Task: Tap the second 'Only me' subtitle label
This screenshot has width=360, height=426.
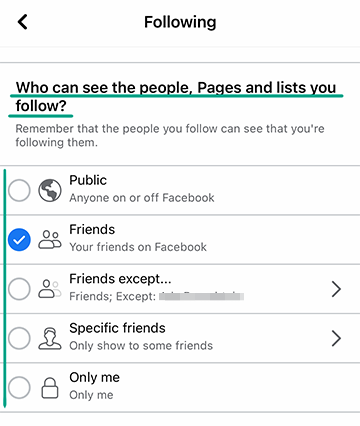Action: pyautogui.click(x=91, y=395)
